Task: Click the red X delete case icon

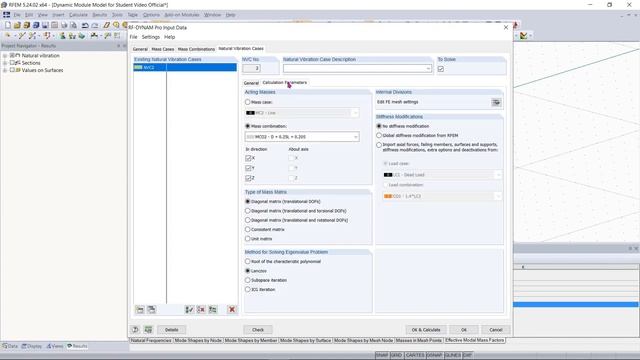Action: 232,310
